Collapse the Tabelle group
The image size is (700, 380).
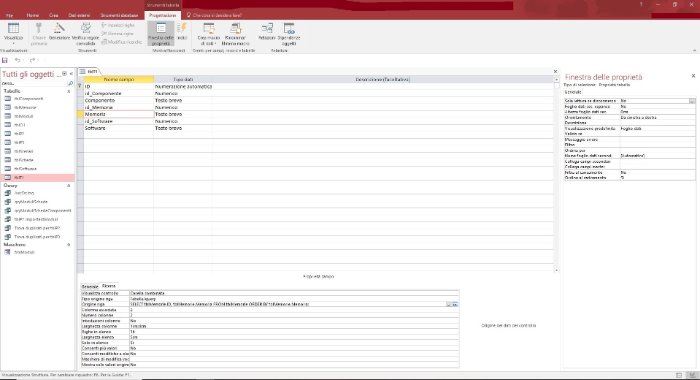(x=69, y=91)
